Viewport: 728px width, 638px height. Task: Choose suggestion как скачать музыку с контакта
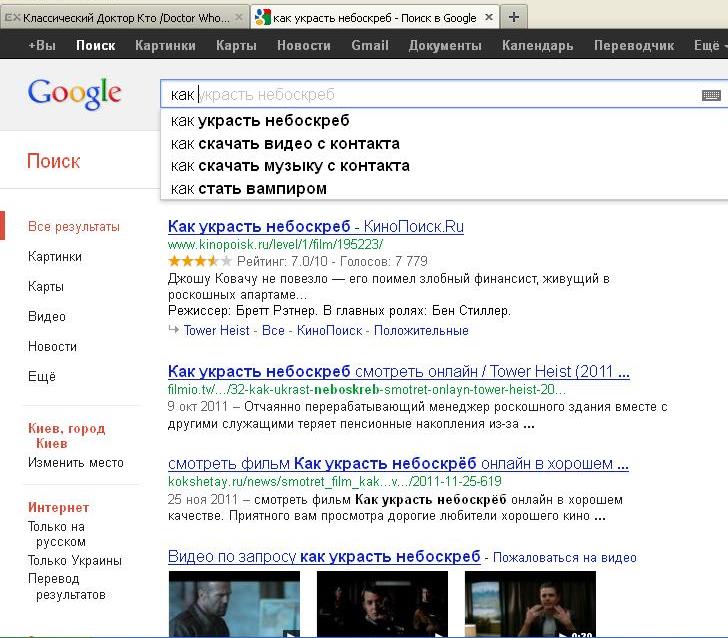pyautogui.click(x=290, y=165)
